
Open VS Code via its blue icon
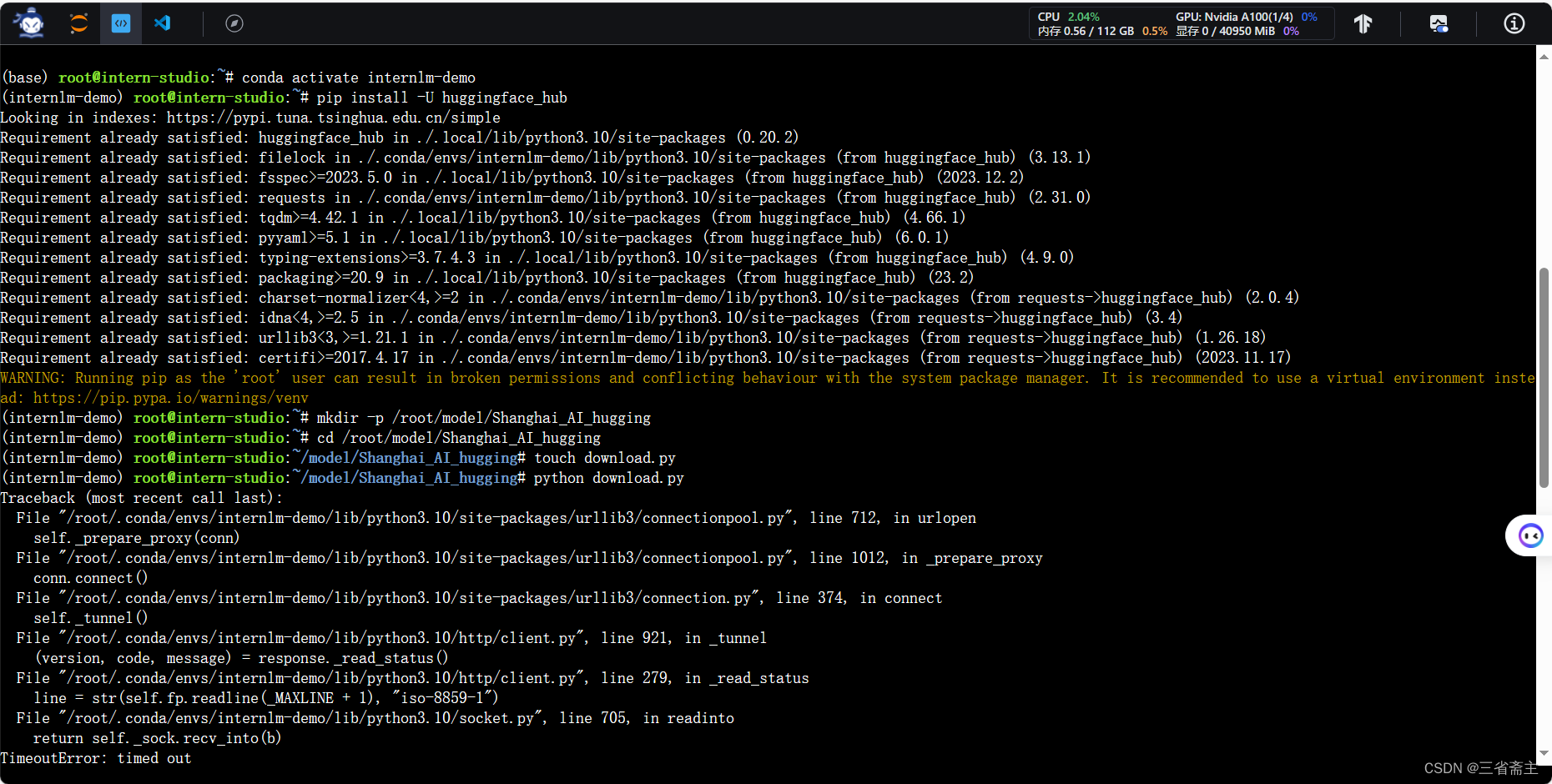click(163, 23)
